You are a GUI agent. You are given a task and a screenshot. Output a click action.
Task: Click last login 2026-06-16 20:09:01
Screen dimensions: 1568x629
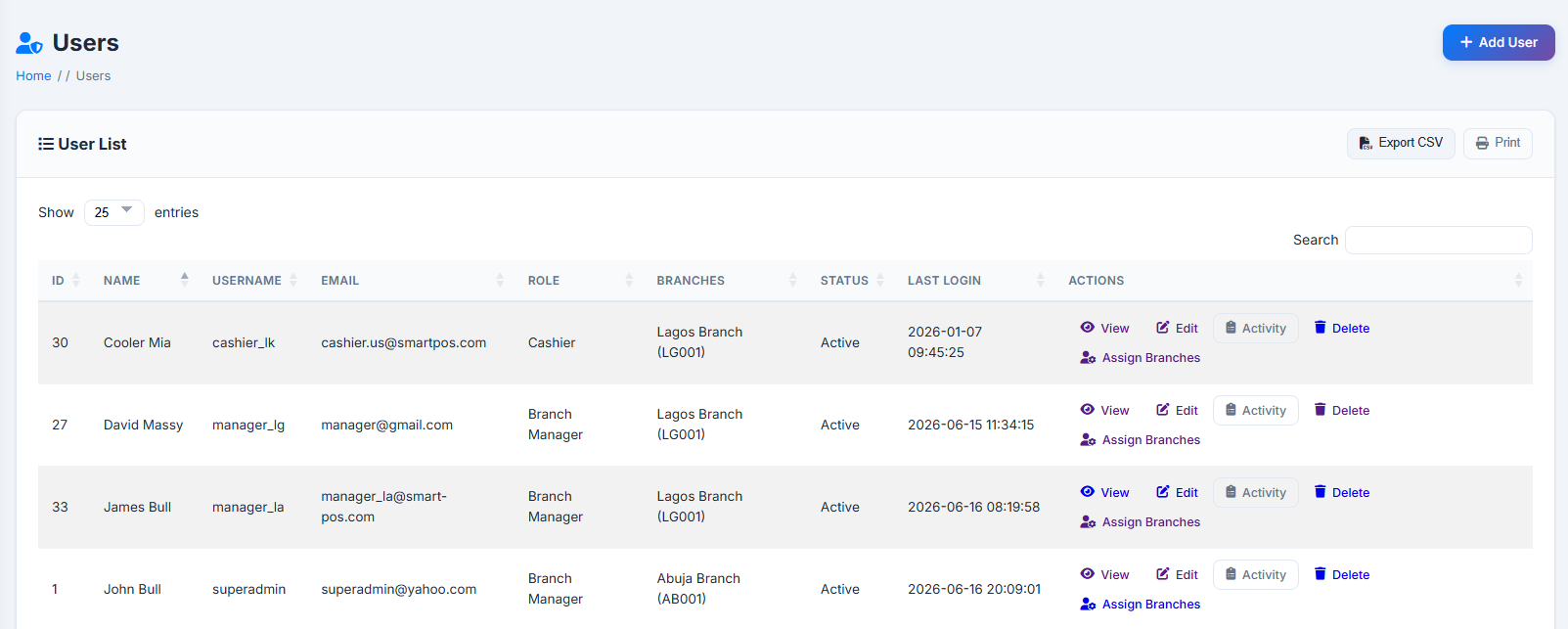(974, 589)
